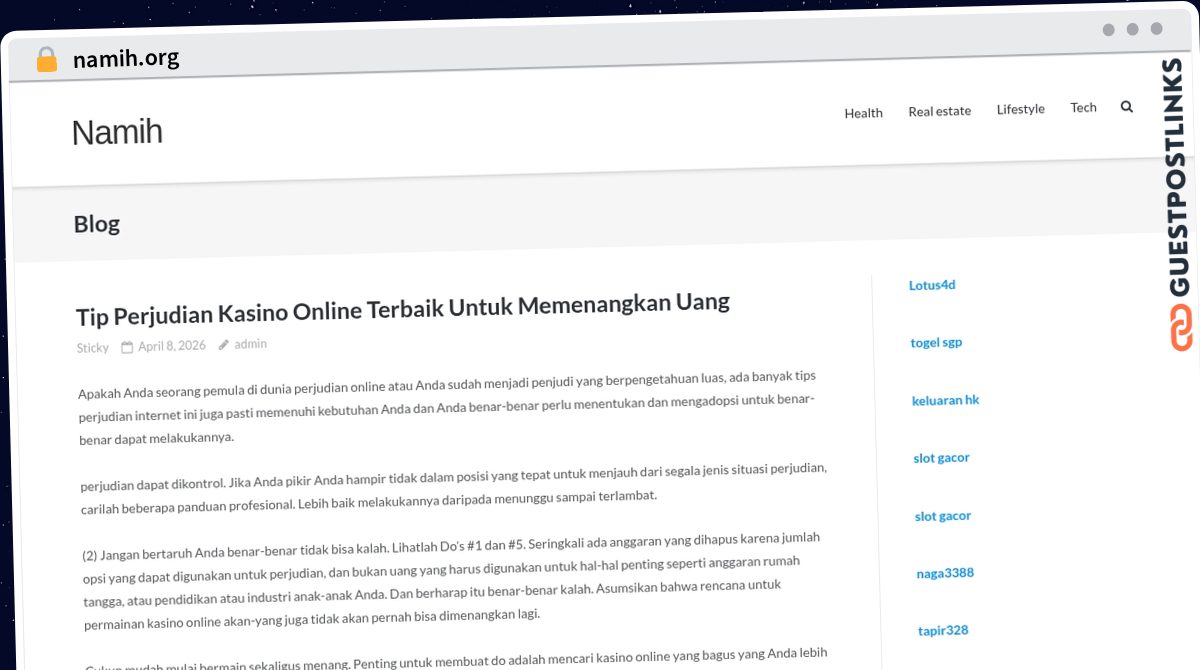This screenshot has width=1200, height=670.
Task: Follow the togel sgp sidebar link
Action: point(936,342)
